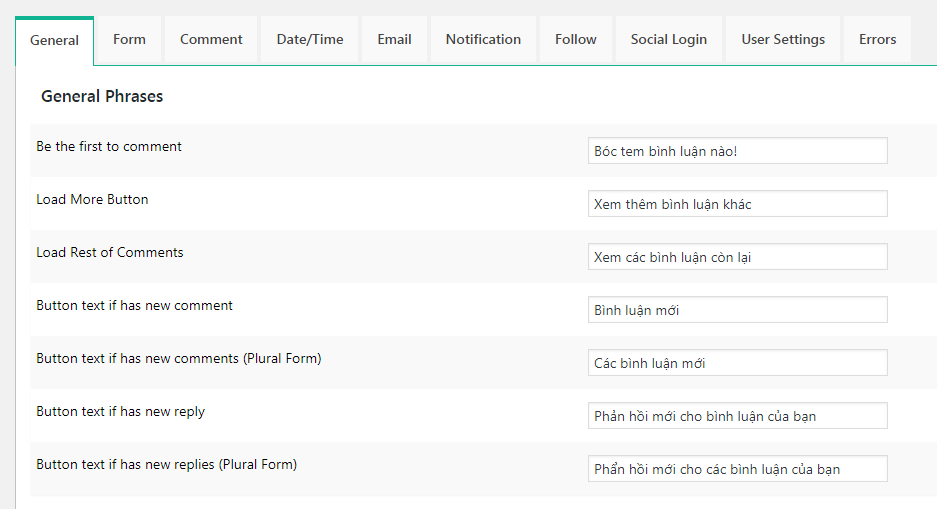
Task: Open the Notification tab
Action: (483, 40)
